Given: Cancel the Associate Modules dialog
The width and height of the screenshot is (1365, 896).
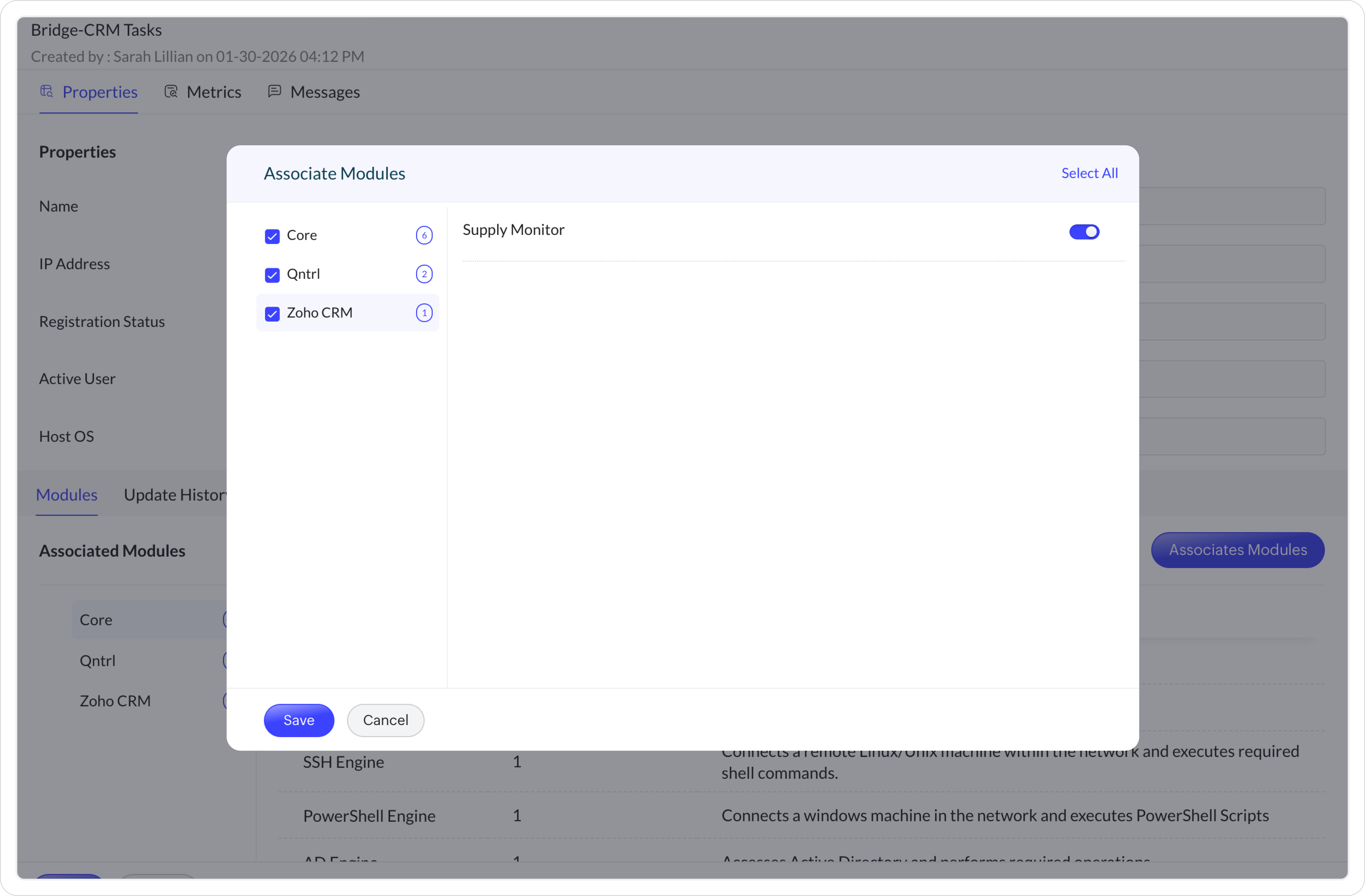Looking at the screenshot, I should point(386,720).
